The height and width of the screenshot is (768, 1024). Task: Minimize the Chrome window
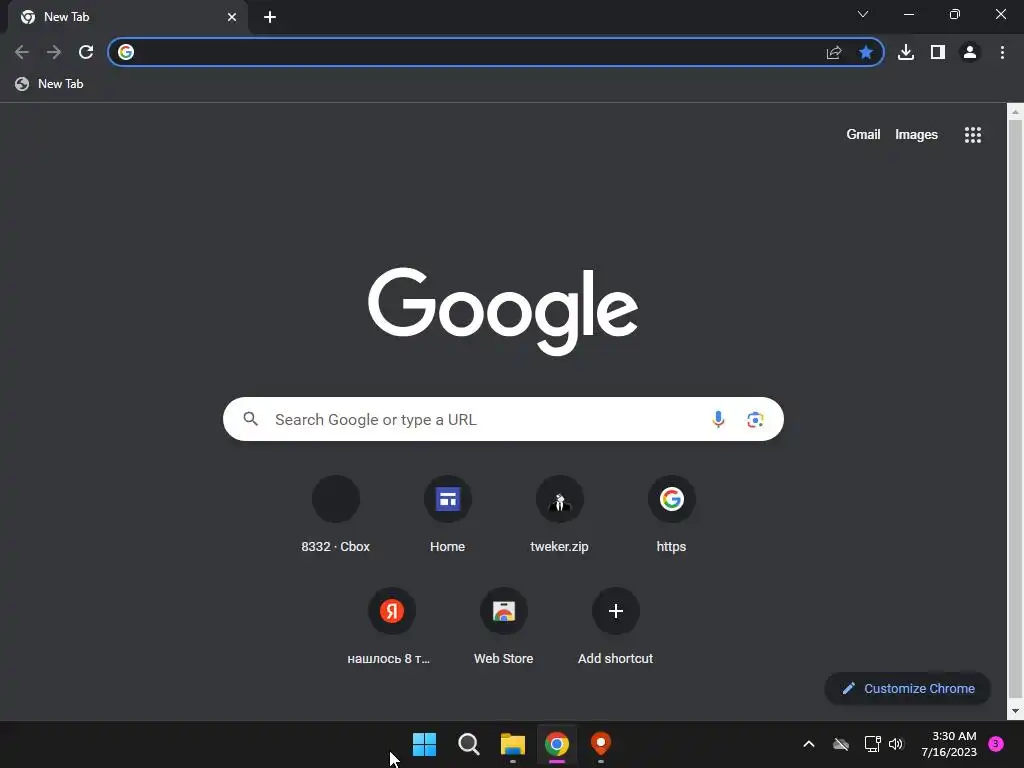pos(909,14)
